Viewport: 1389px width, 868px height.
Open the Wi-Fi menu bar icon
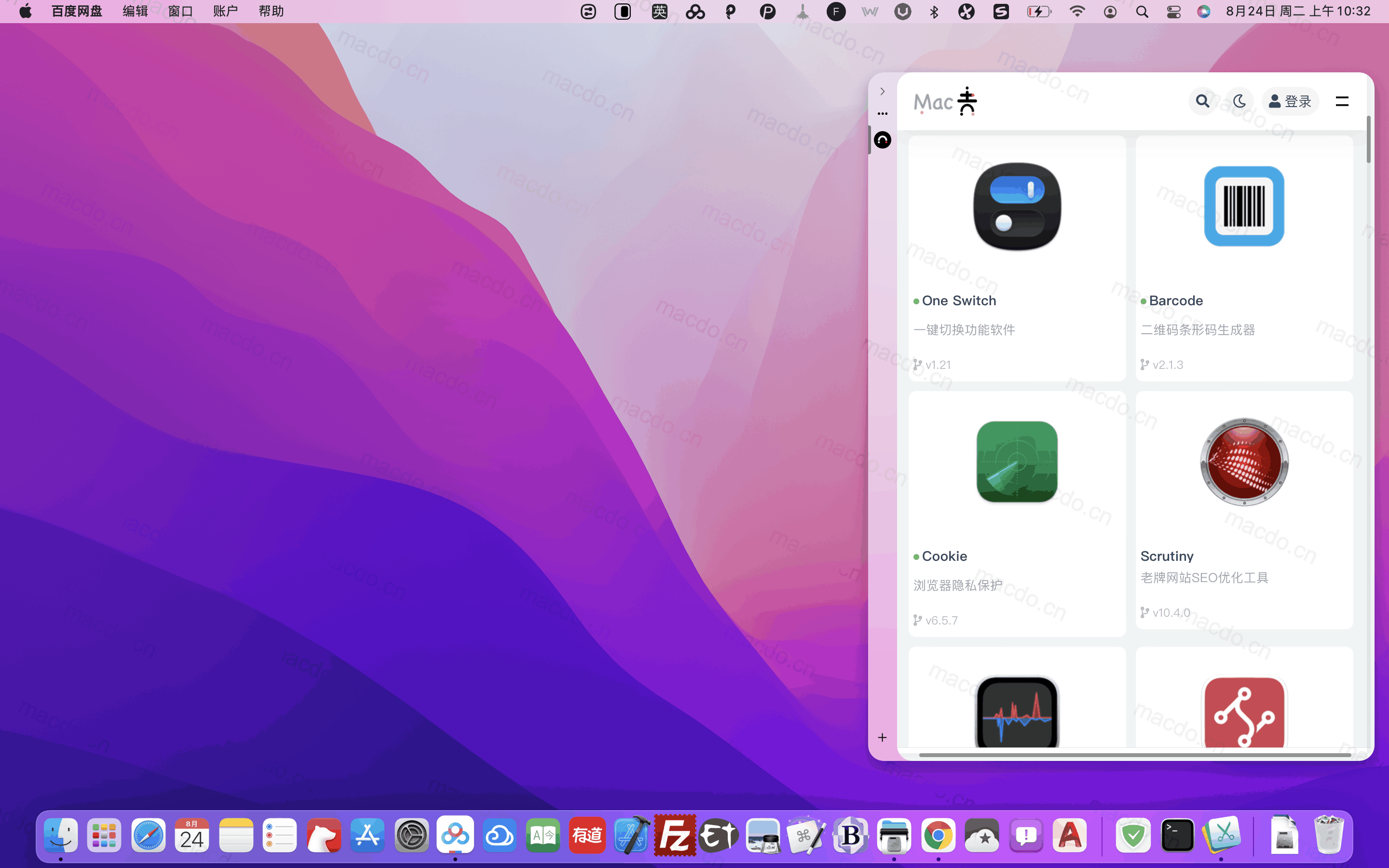point(1077,12)
